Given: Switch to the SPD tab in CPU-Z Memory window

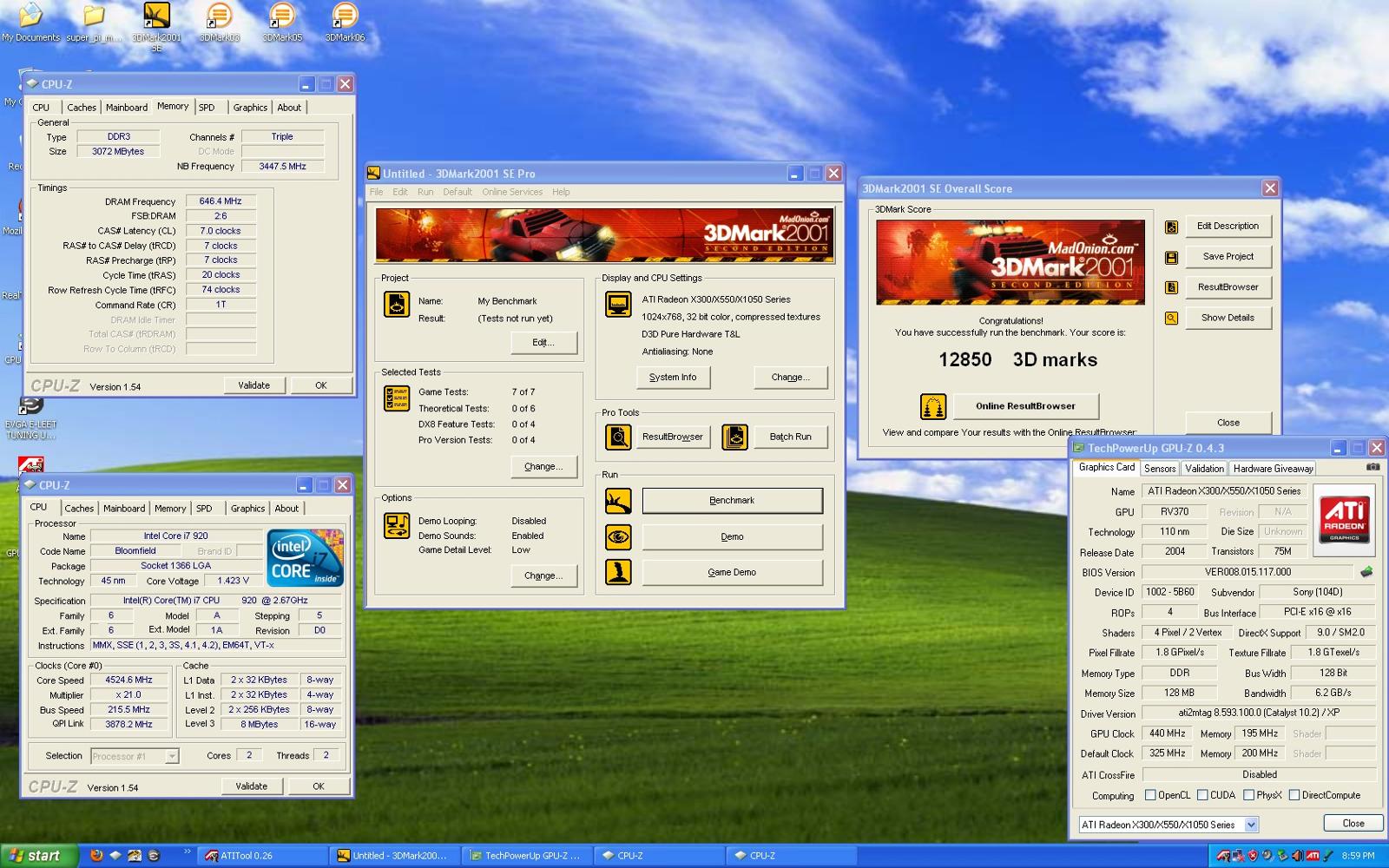Looking at the screenshot, I should [x=207, y=108].
